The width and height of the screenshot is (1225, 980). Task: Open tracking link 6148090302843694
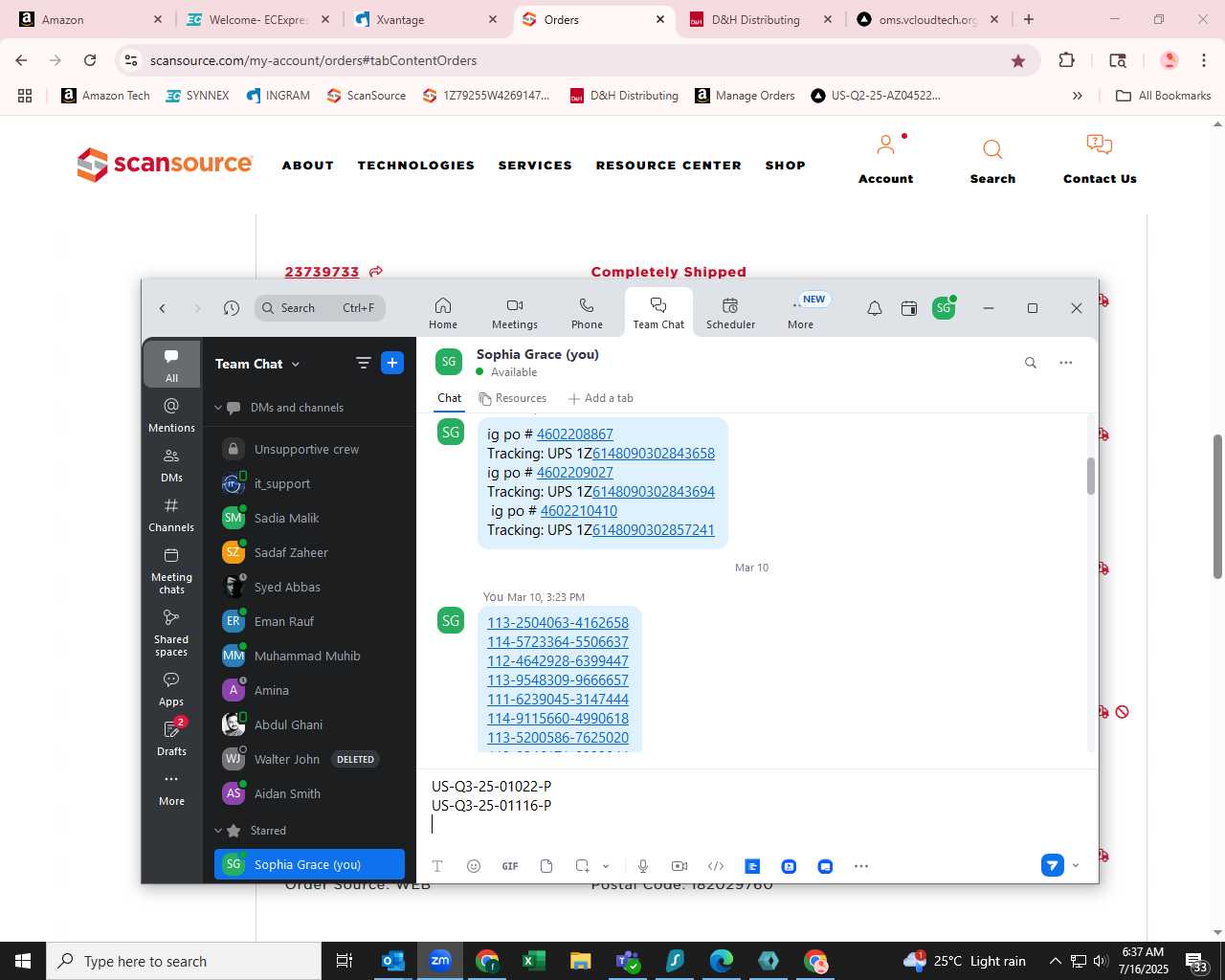[654, 492]
